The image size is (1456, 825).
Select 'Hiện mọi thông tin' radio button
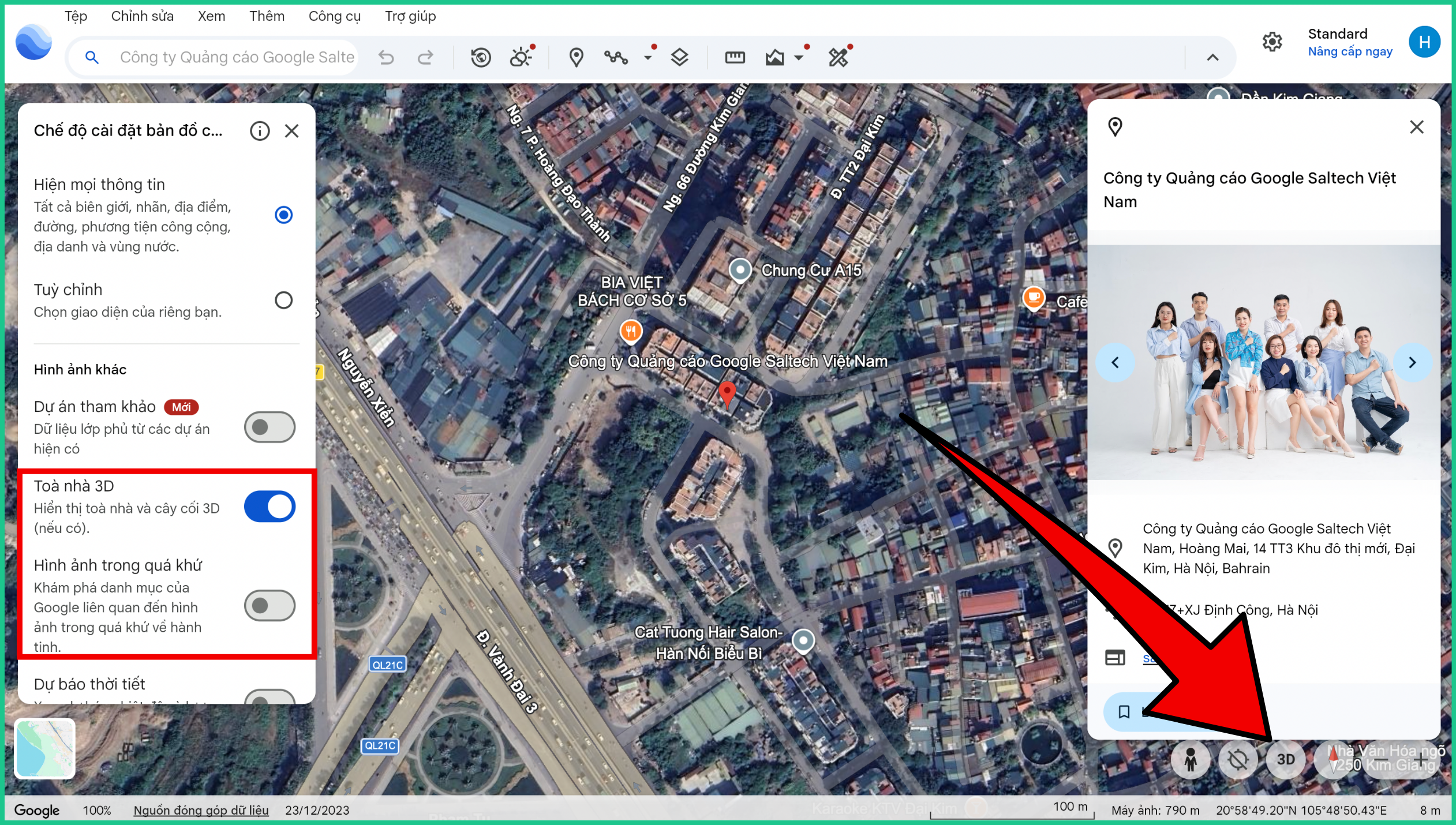point(283,215)
